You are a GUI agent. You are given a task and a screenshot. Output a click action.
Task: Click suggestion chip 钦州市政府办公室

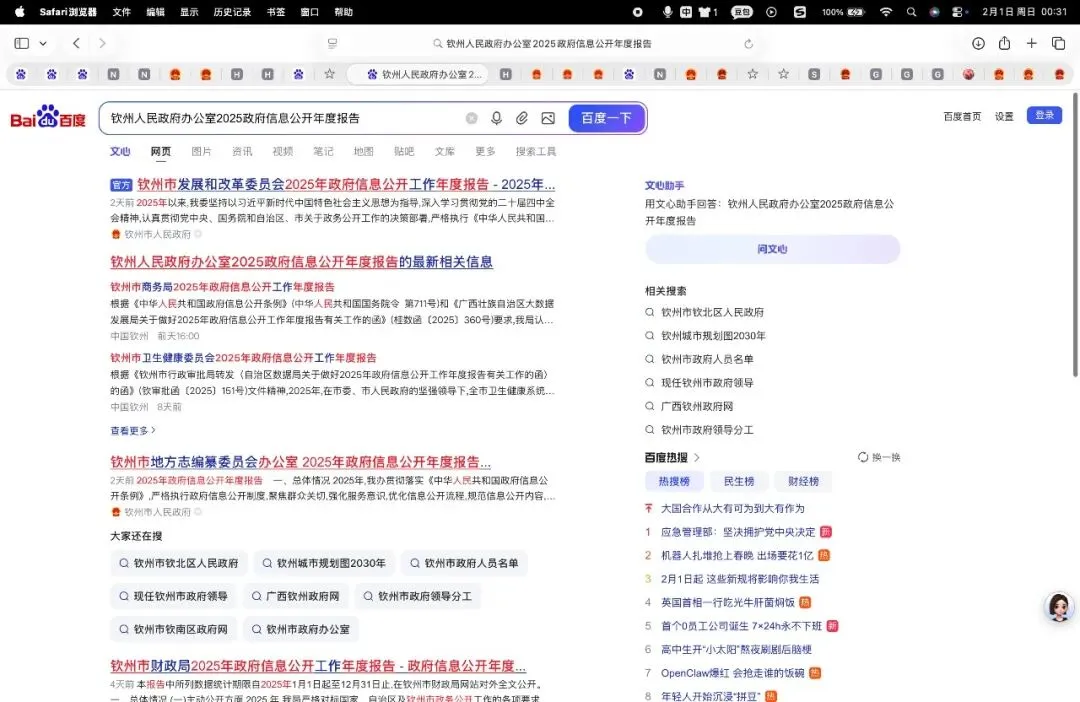[301, 629]
